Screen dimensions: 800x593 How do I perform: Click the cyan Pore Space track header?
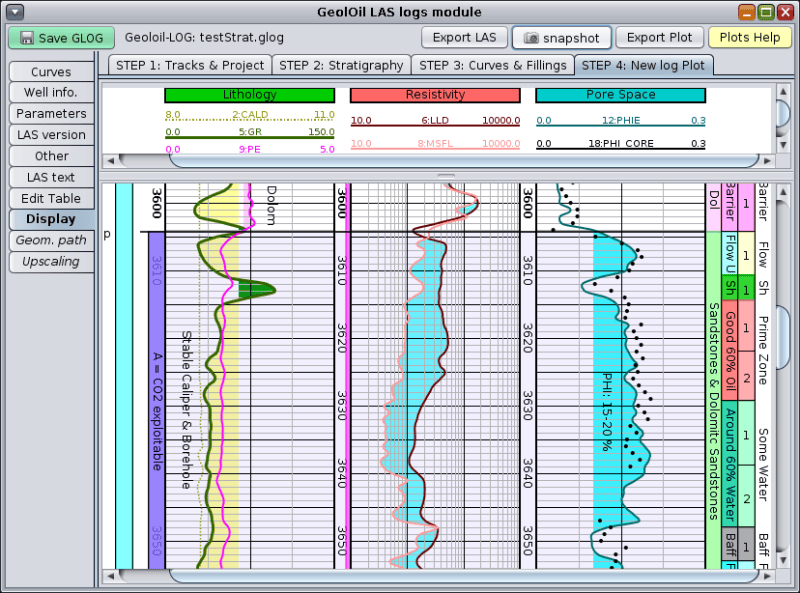pos(620,95)
